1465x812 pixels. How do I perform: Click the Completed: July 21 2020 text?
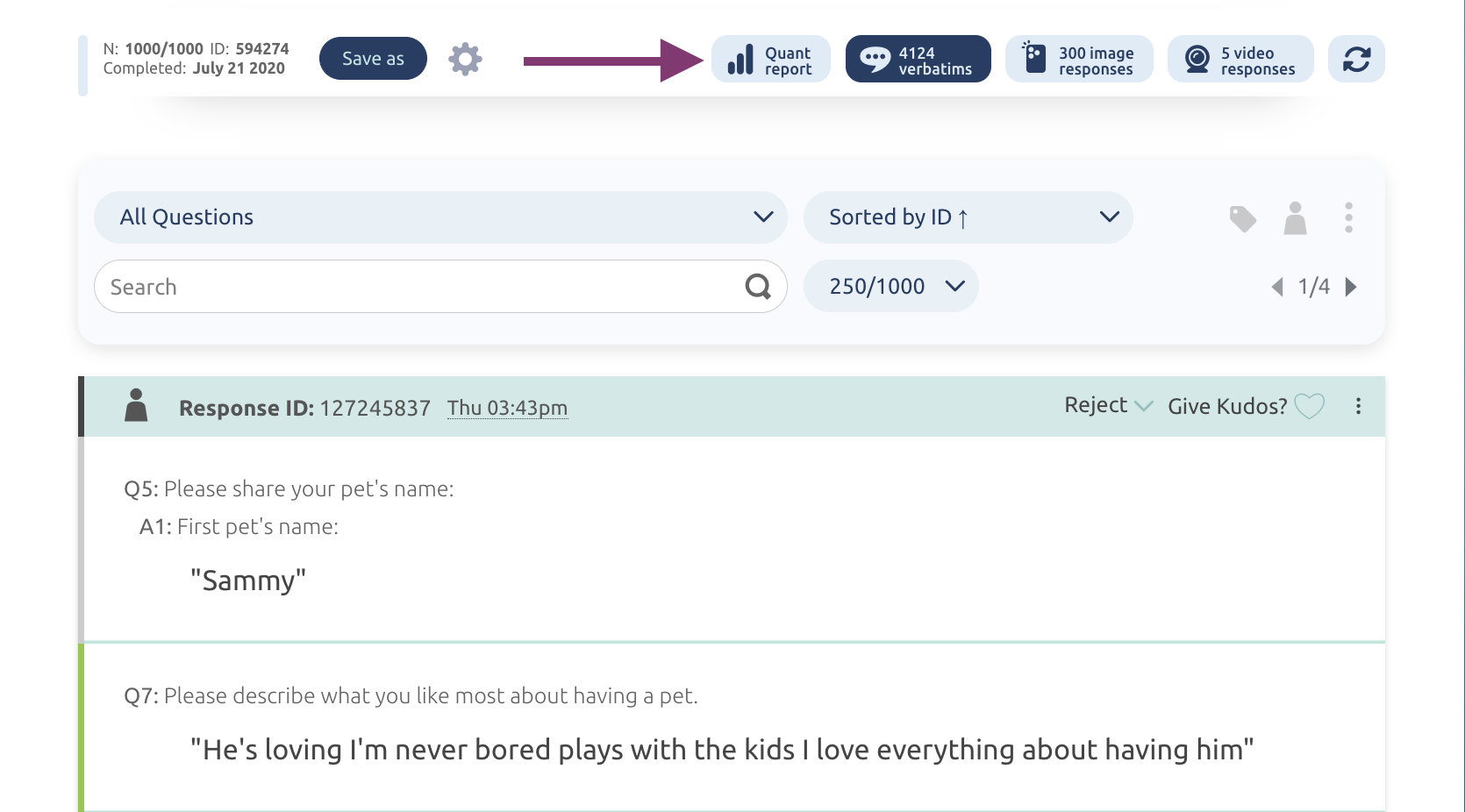click(194, 68)
